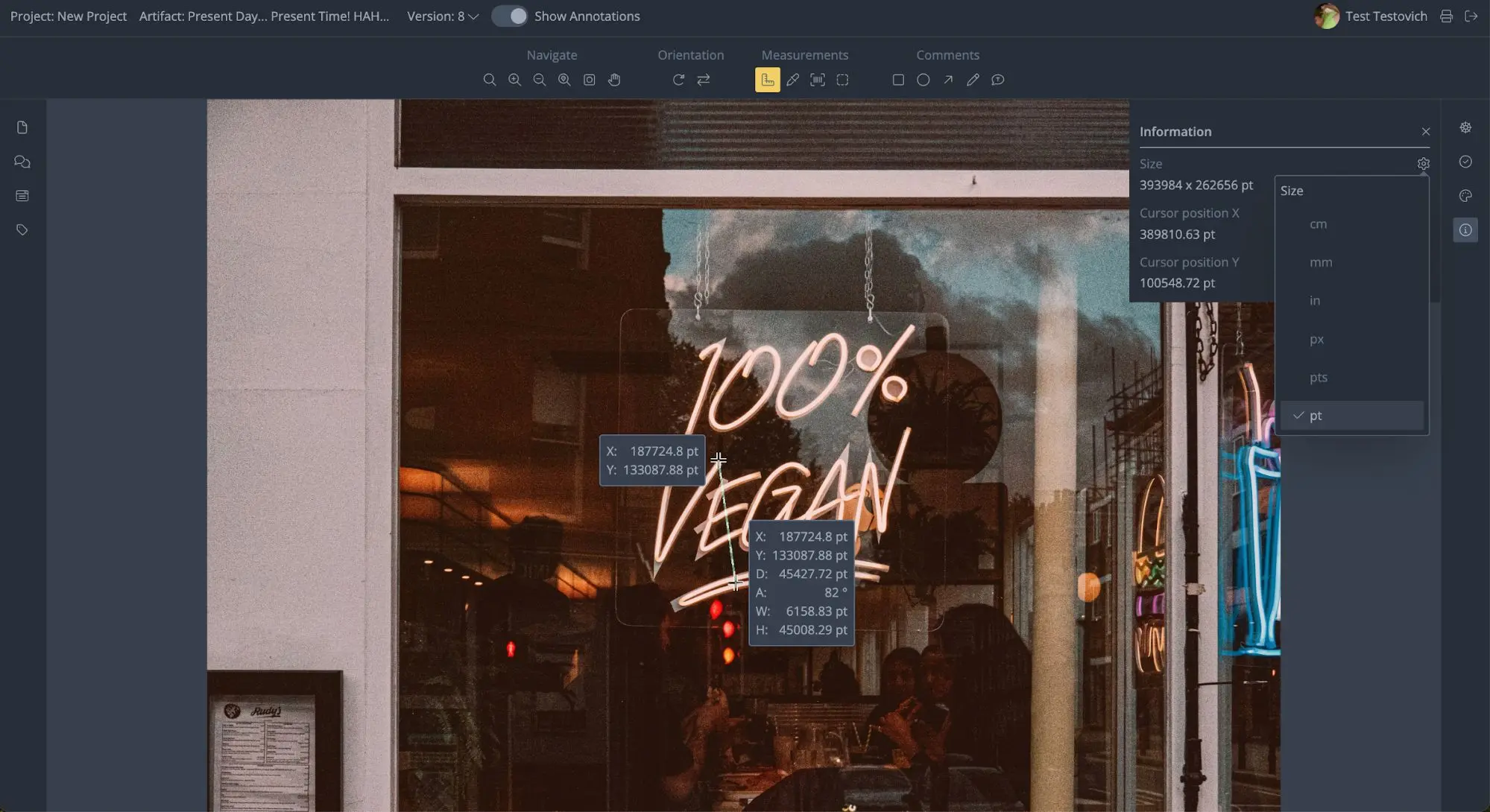Select in as the size unit
1490x812 pixels.
[x=1352, y=301]
